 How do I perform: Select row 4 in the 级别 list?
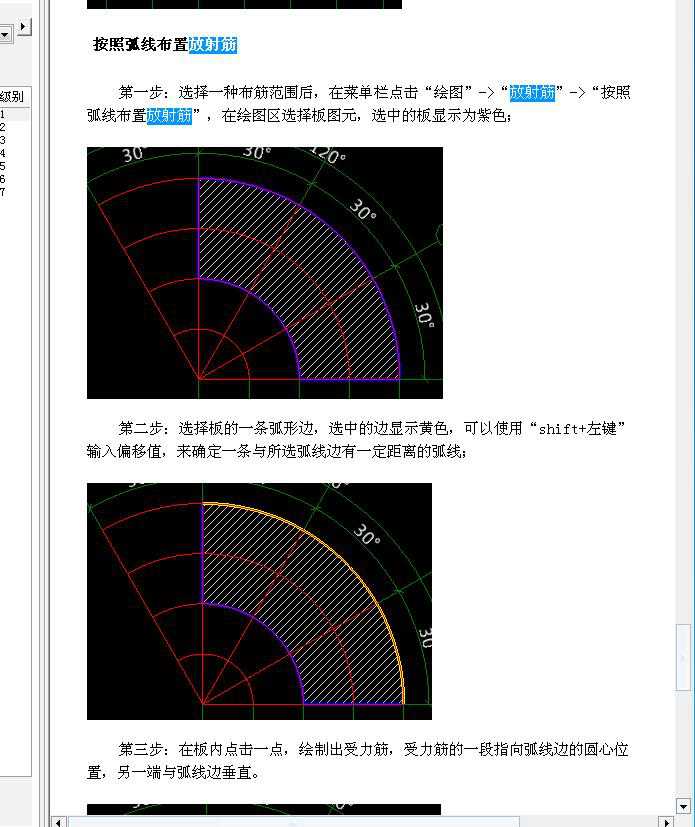[x=14, y=153]
